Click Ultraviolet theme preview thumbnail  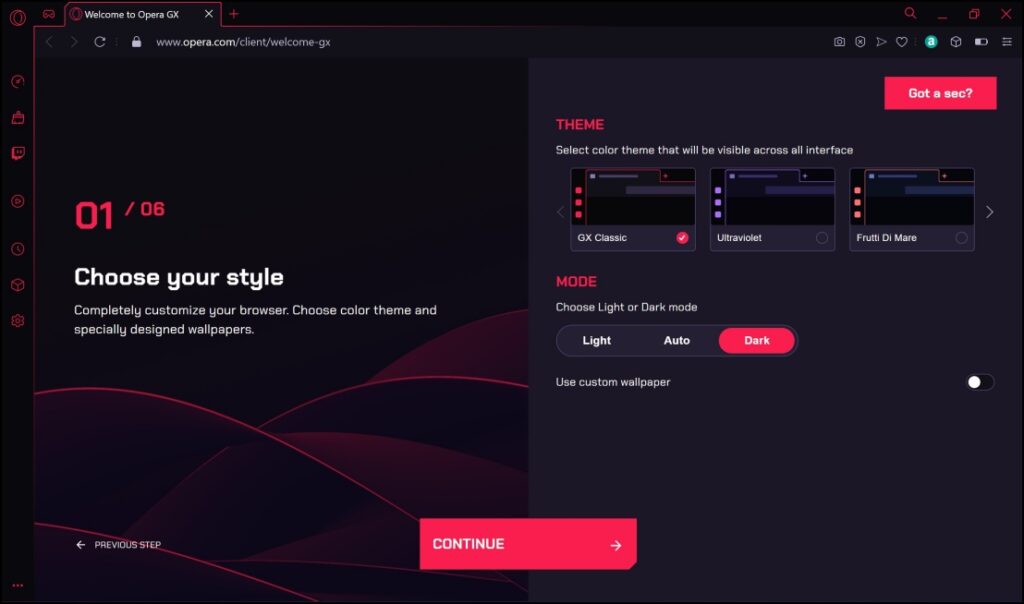pos(773,197)
